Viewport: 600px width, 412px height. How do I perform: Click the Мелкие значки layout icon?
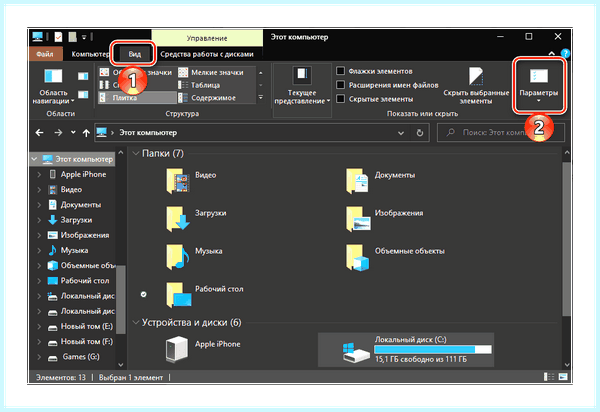[x=183, y=72]
